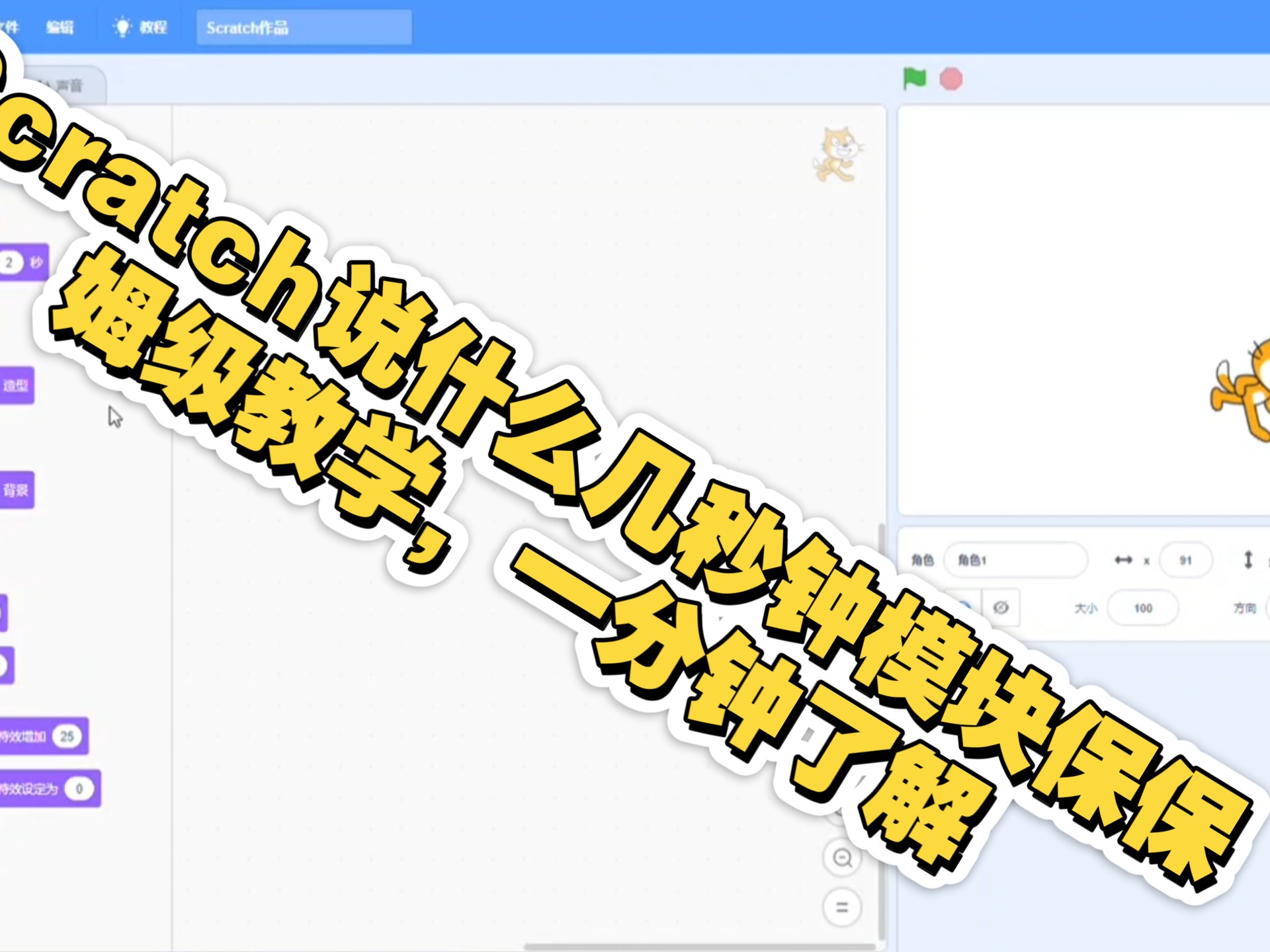Select the 背景 backdrop block
1270x952 pixels.
point(16,490)
